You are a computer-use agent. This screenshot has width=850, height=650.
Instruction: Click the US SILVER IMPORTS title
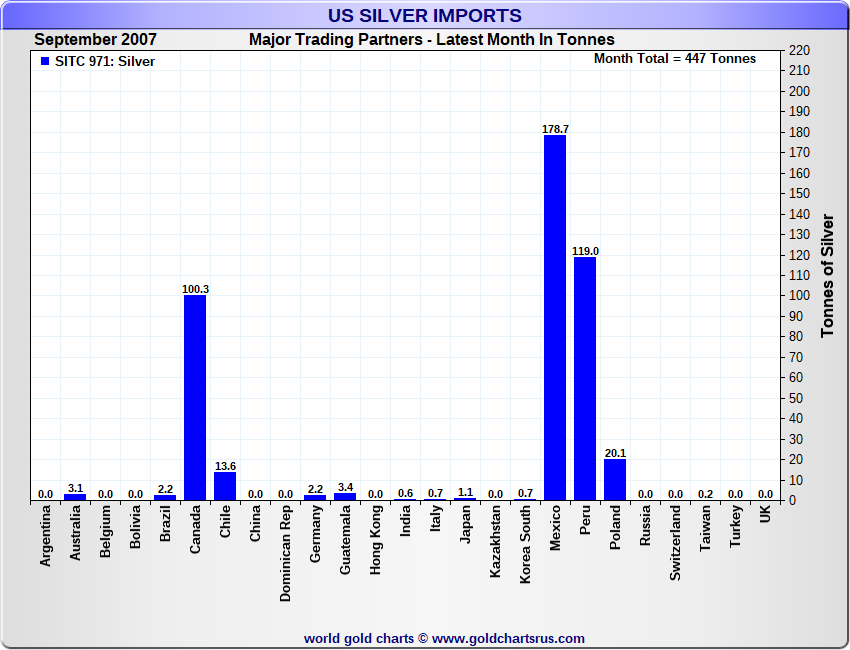point(424,16)
